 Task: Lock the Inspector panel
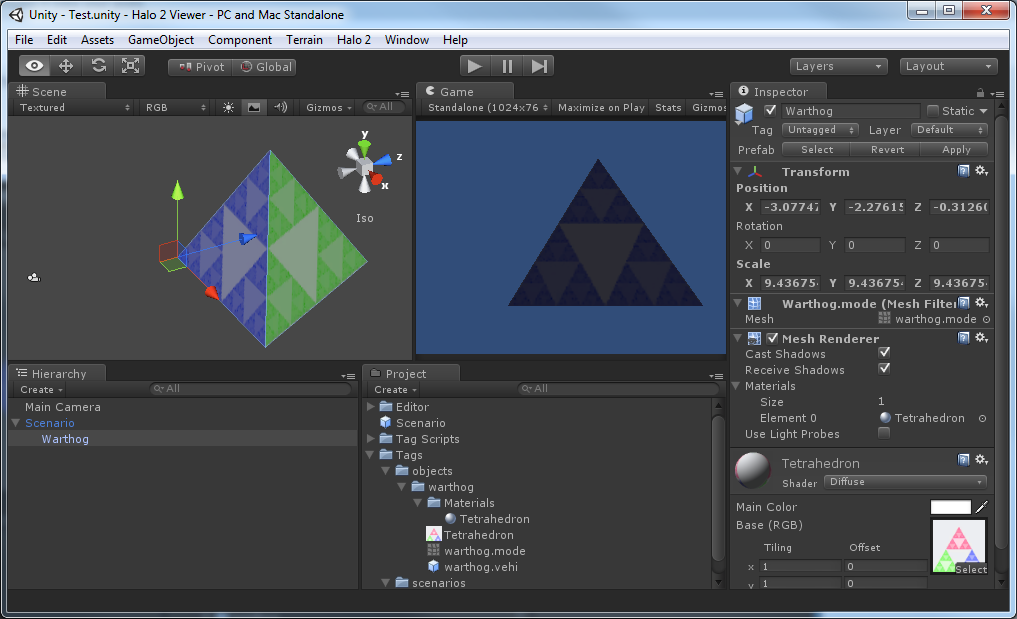(x=979, y=92)
